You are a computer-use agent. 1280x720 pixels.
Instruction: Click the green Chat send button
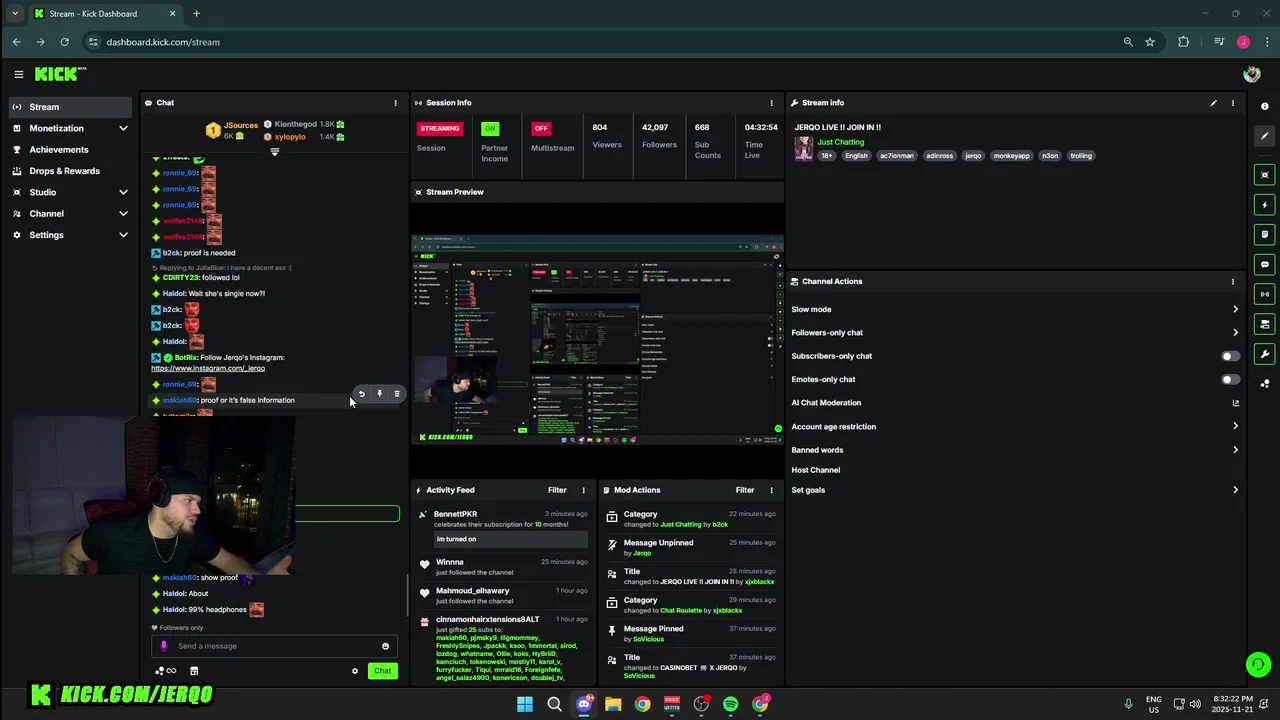pos(382,671)
